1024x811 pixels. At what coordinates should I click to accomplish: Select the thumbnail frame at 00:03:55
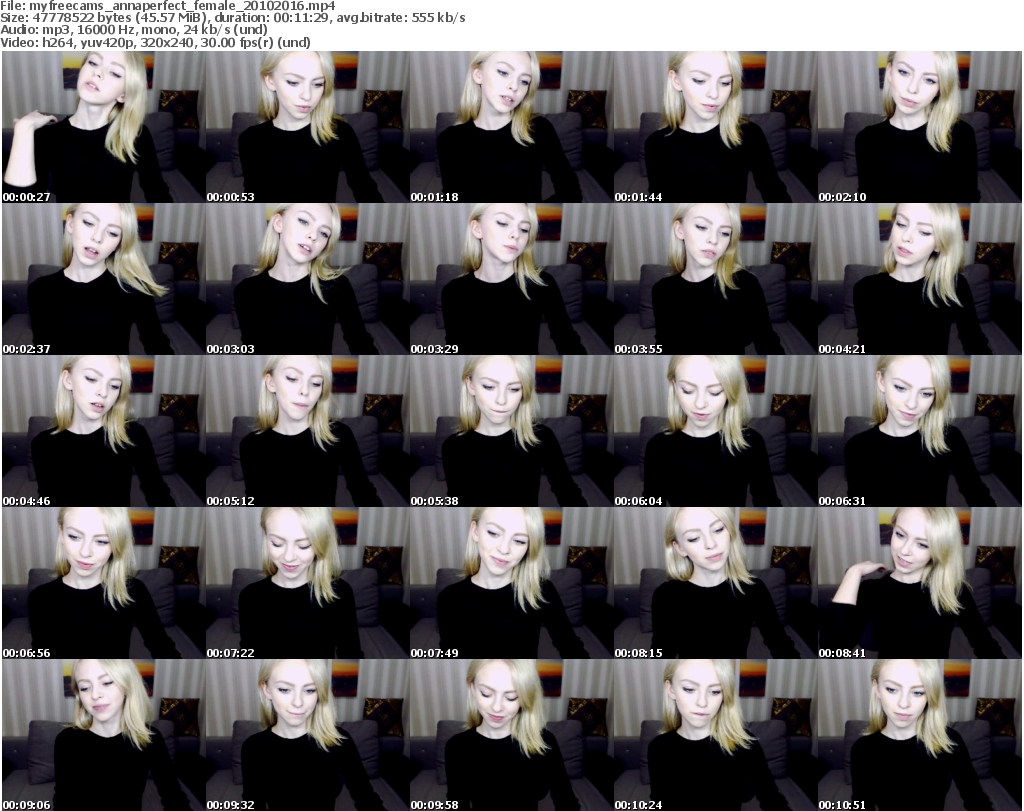[x=716, y=279]
